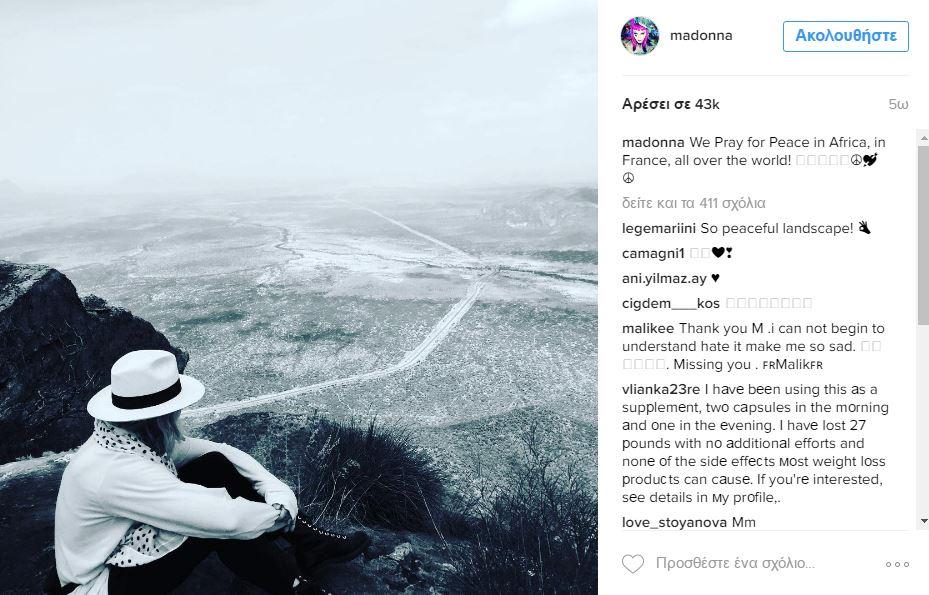
Task: View the 43k likes list
Action: (671, 104)
